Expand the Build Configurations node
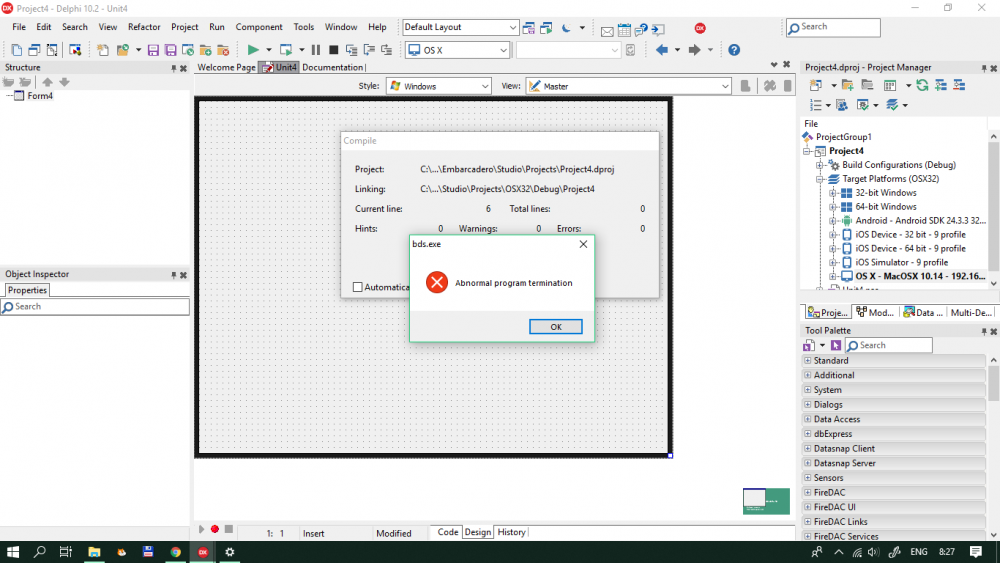The height and width of the screenshot is (563, 1000). (820, 165)
